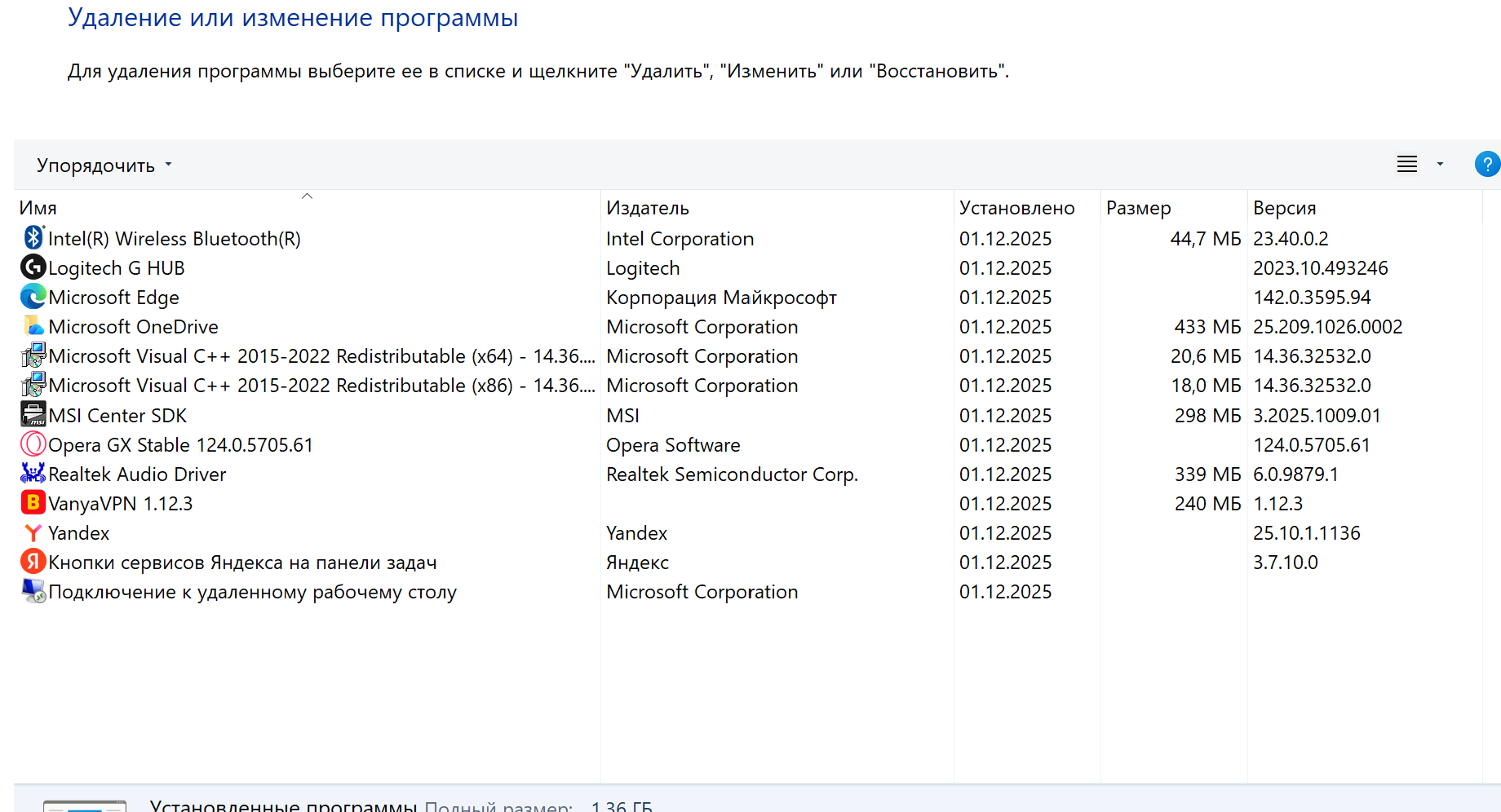Viewport: 1501px width, 812px height.
Task: Click version 3.7.10.0
Action: (x=1285, y=563)
